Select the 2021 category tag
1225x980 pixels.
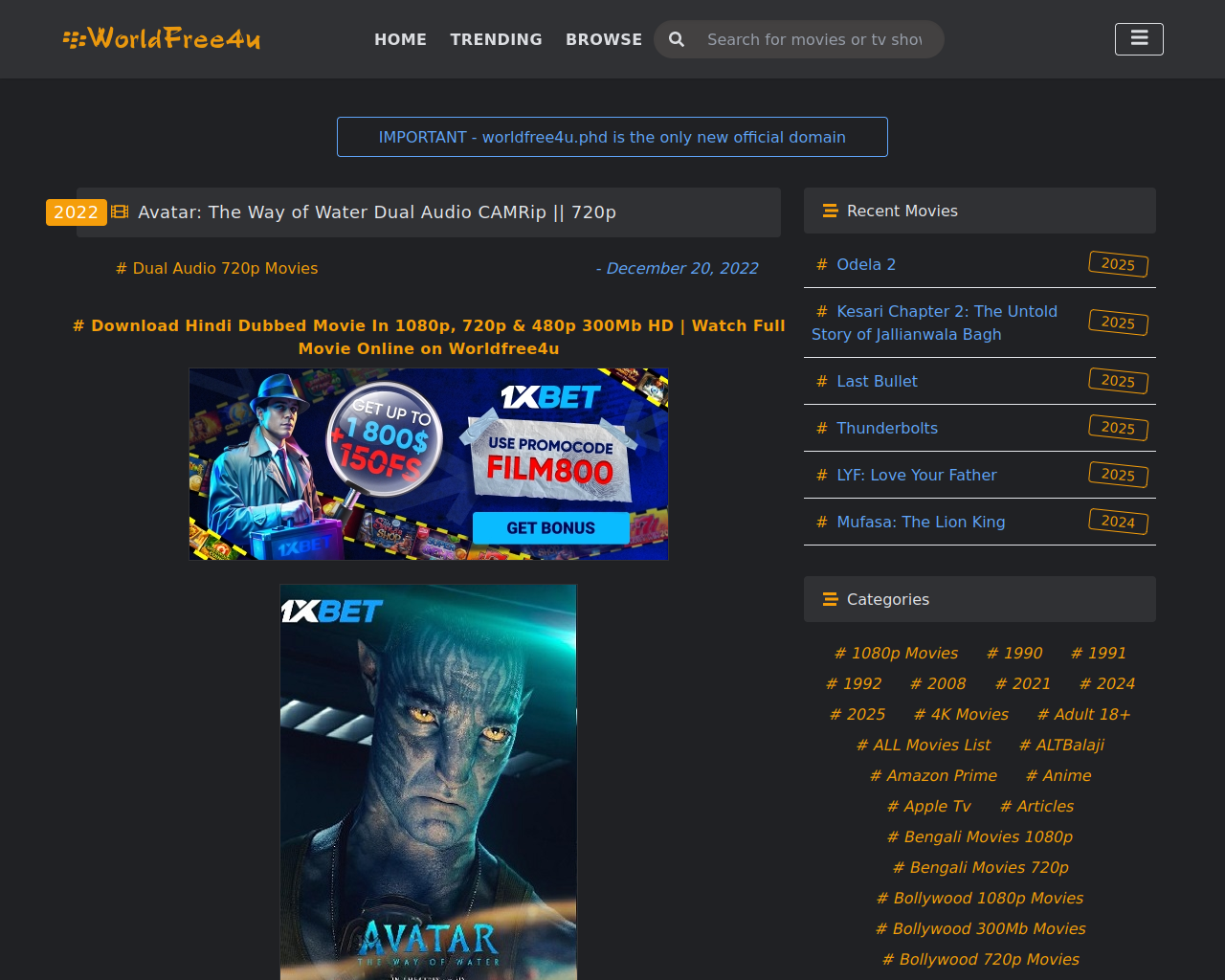coord(1023,683)
